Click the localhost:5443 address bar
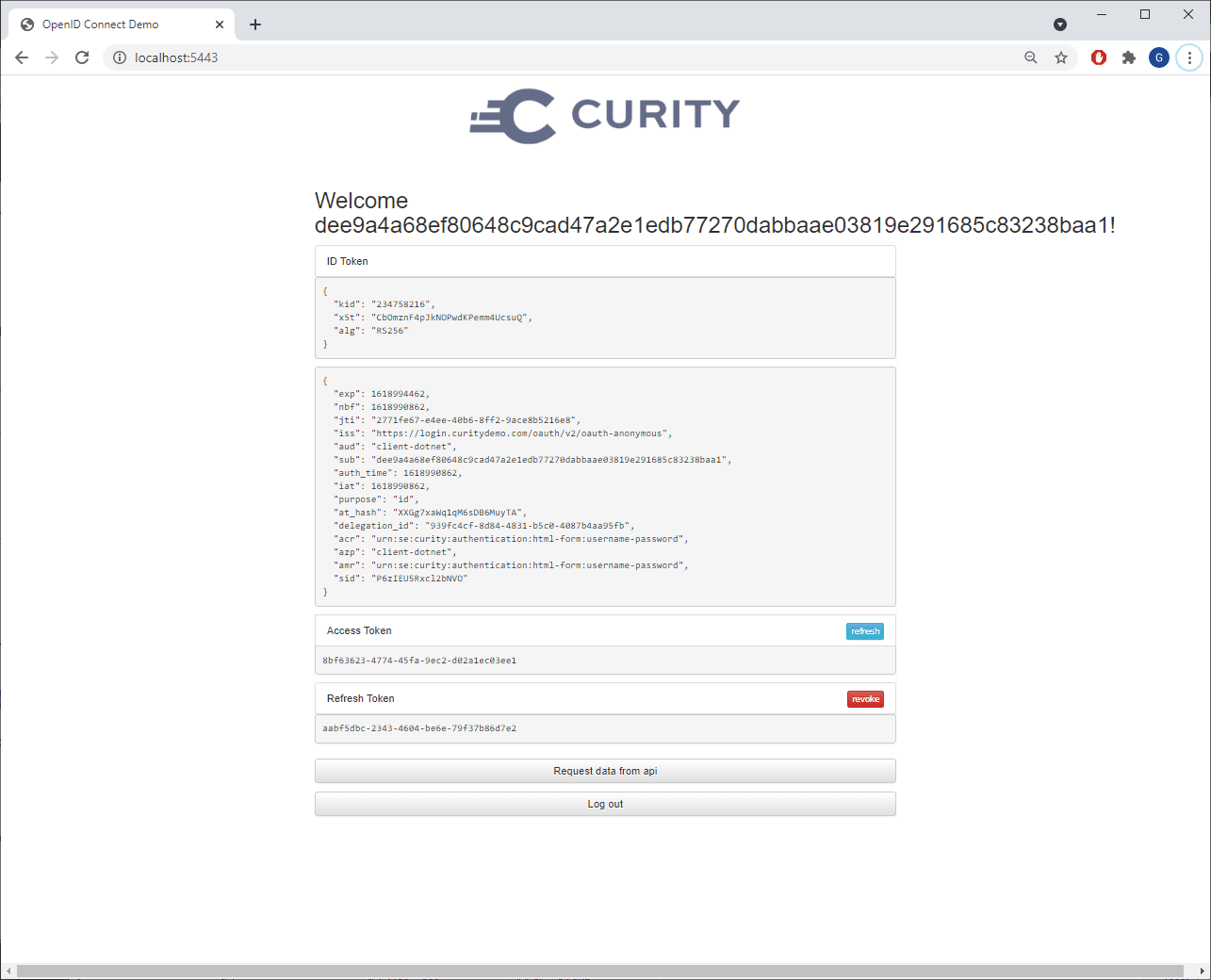 coord(565,57)
